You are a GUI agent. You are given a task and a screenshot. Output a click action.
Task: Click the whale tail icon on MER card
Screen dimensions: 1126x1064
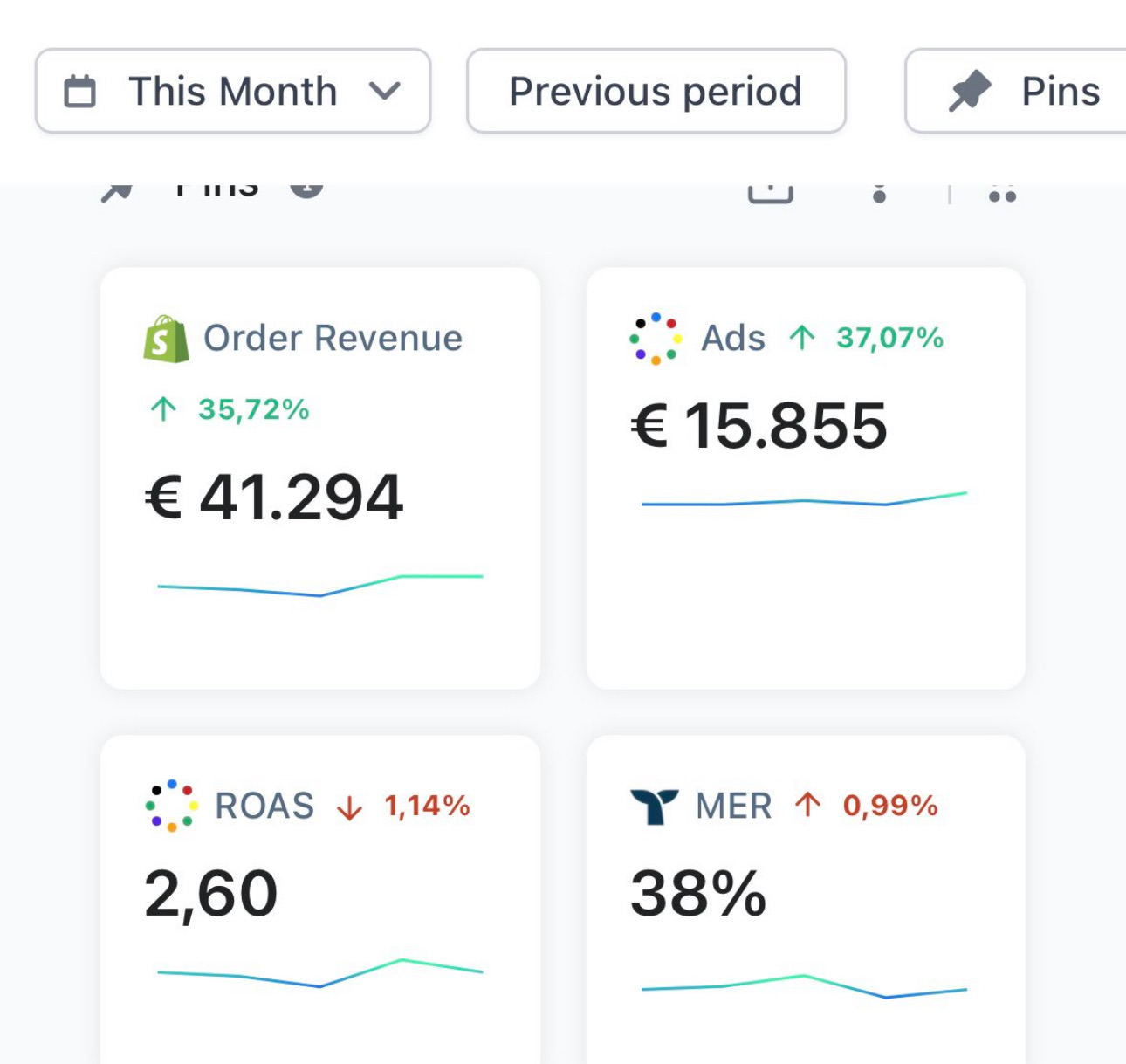pyautogui.click(x=654, y=806)
